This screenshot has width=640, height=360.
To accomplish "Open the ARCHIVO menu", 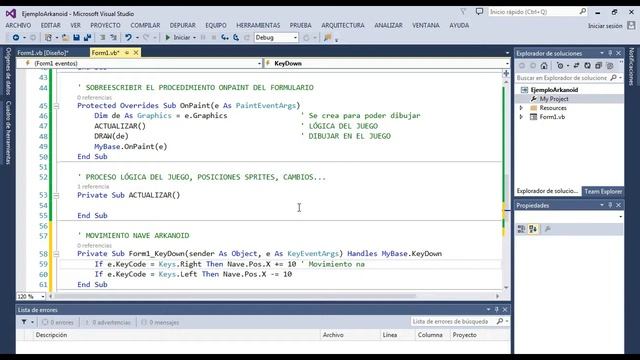I will coord(18,25).
